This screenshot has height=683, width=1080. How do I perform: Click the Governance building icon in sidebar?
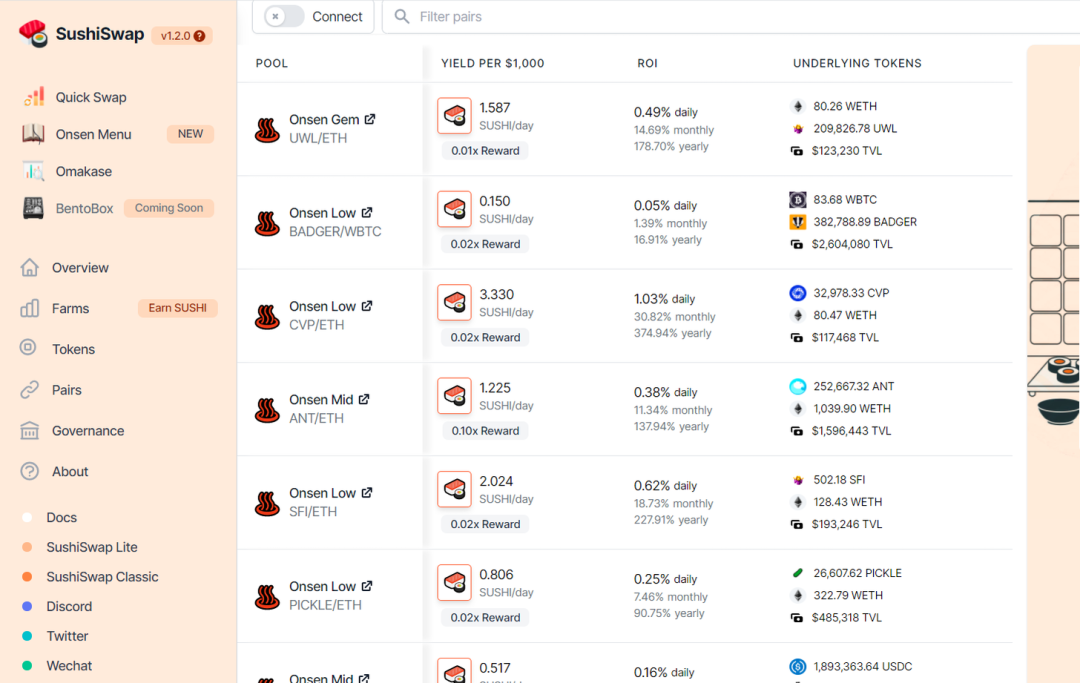point(30,431)
